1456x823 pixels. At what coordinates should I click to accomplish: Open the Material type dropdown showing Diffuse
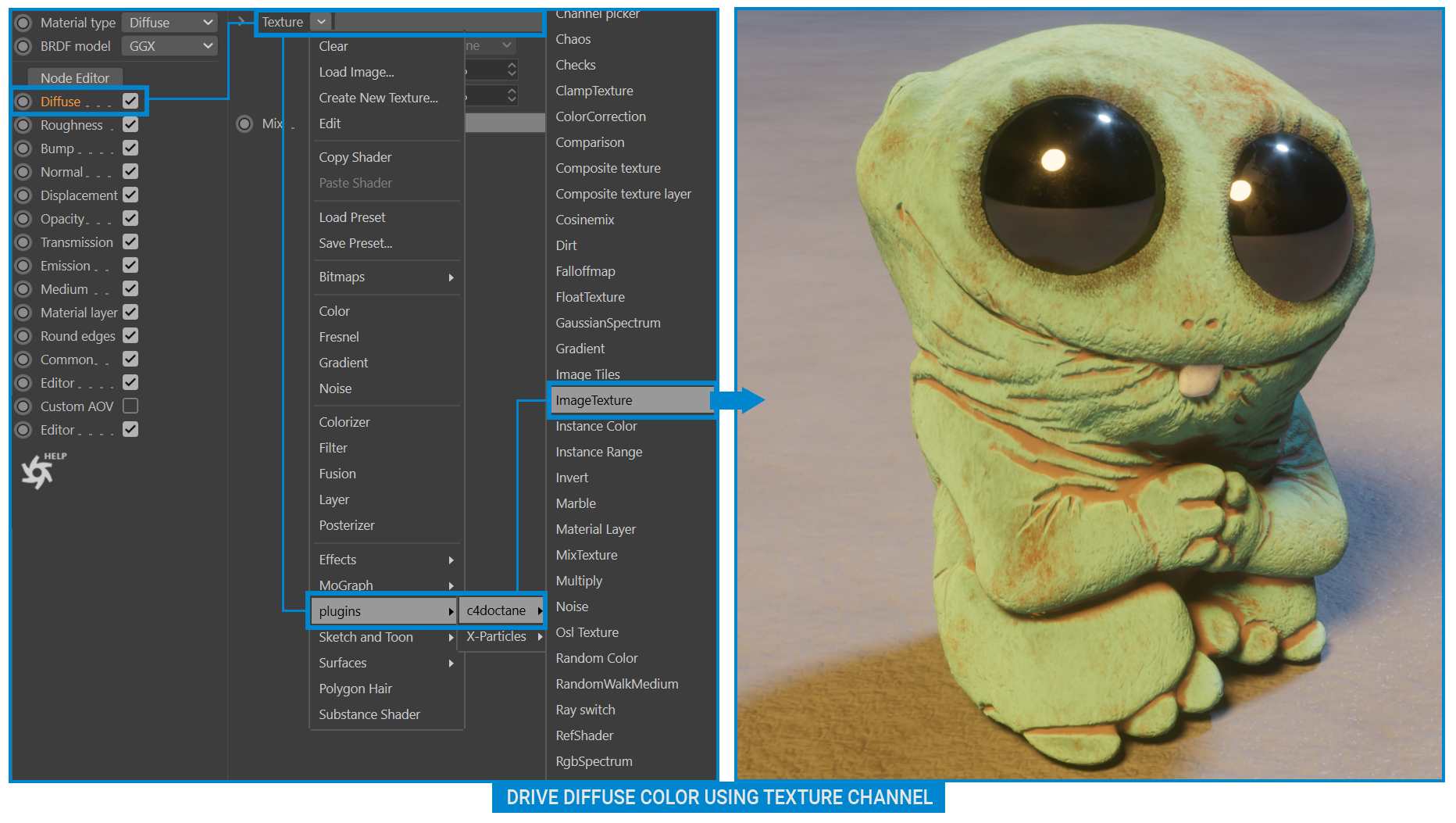click(x=170, y=23)
